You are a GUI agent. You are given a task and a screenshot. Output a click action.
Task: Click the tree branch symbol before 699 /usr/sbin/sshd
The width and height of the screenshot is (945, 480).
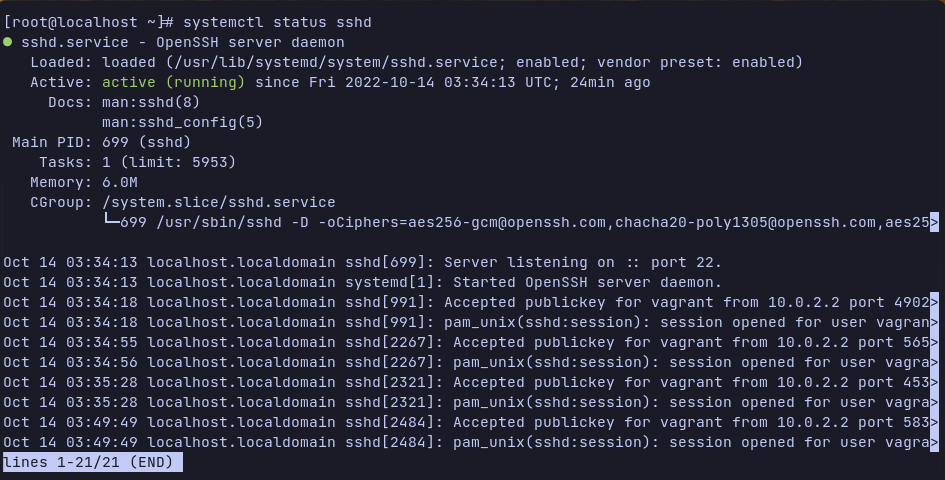111,222
